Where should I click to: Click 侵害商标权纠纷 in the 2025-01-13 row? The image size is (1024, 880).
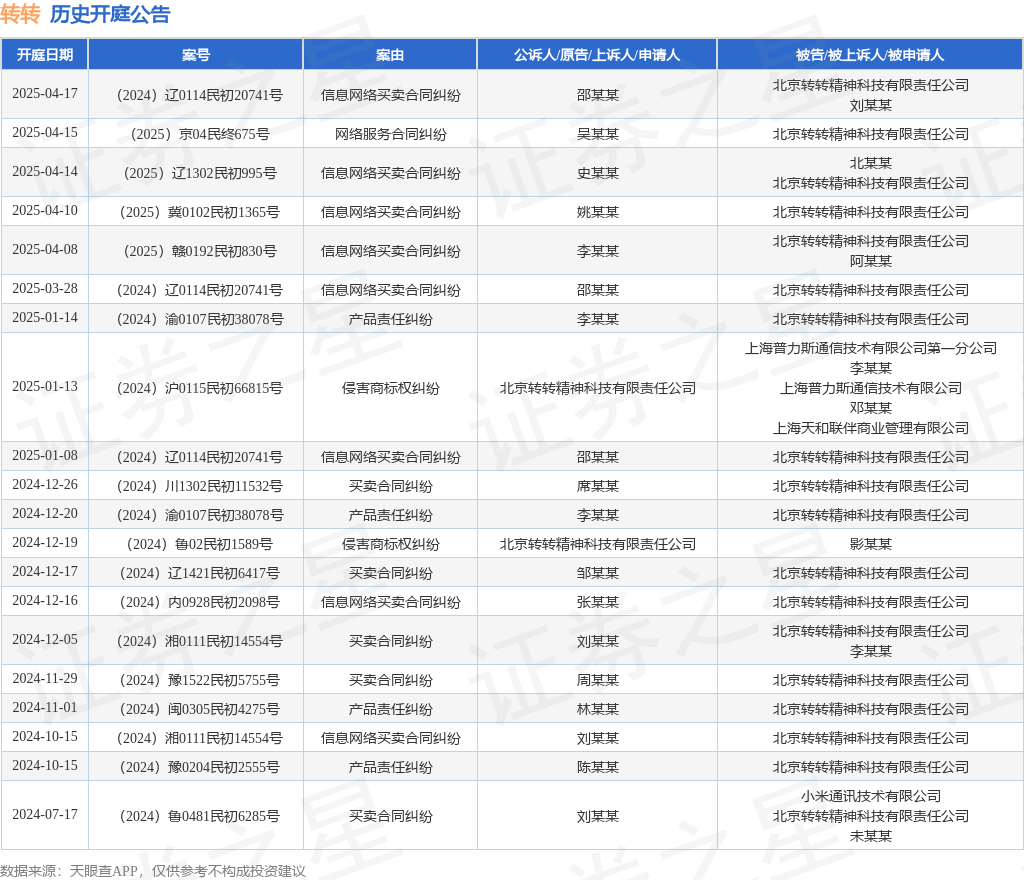391,388
